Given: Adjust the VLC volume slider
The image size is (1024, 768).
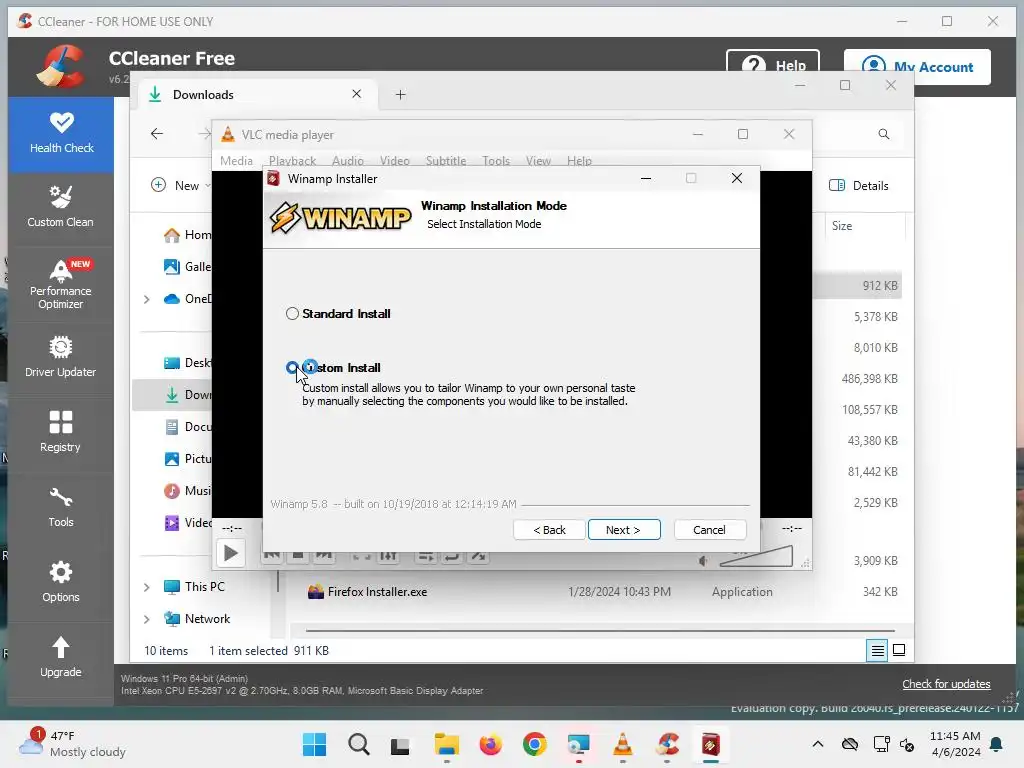Looking at the screenshot, I should [x=756, y=557].
